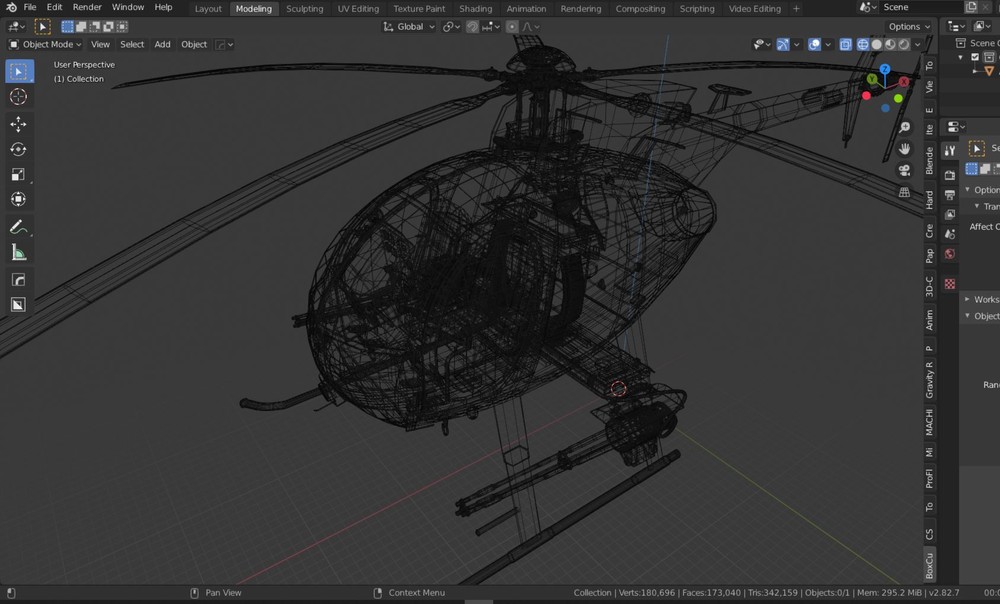
Task: Activate the Move tool
Action: point(18,124)
